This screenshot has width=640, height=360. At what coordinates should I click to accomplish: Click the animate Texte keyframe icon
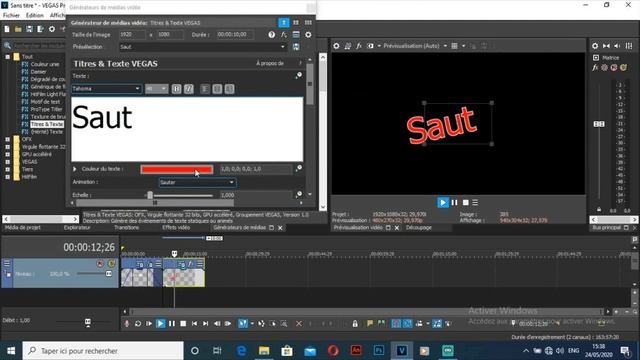(x=299, y=75)
